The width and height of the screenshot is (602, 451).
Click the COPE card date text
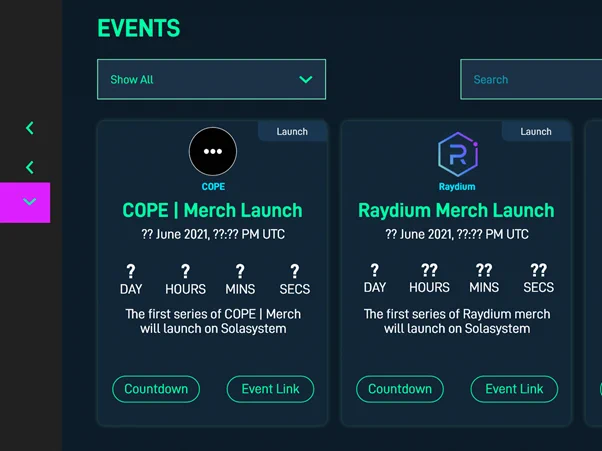click(x=213, y=235)
